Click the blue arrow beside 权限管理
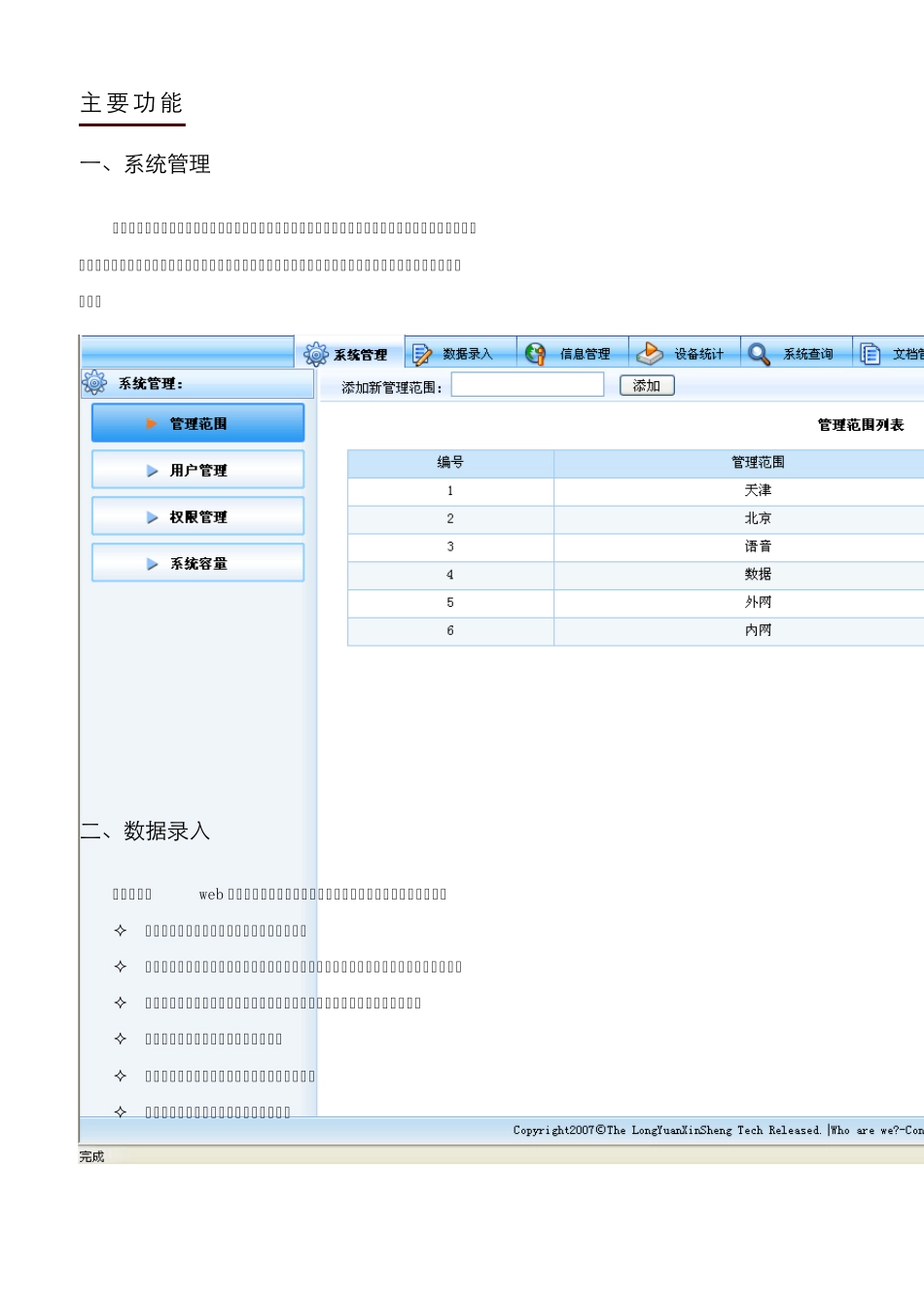This screenshot has width=924, height=1307. [x=152, y=517]
